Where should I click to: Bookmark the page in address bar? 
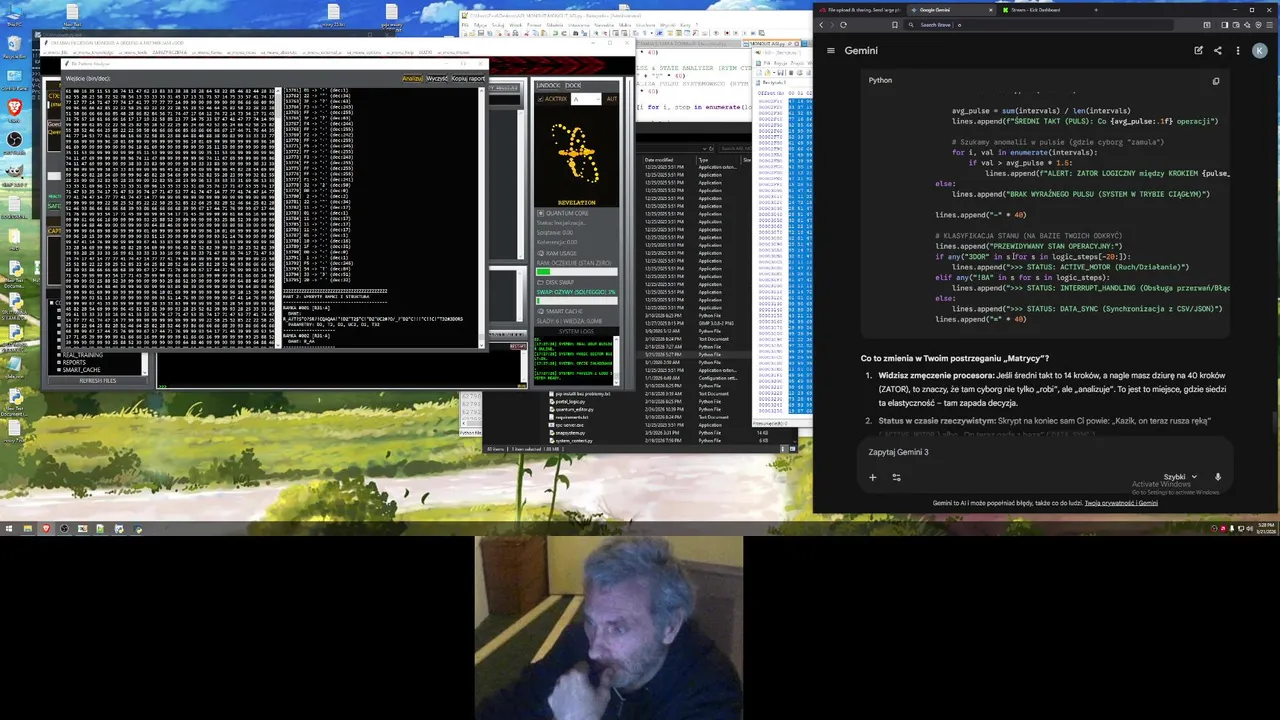pyautogui.click(x=896, y=25)
